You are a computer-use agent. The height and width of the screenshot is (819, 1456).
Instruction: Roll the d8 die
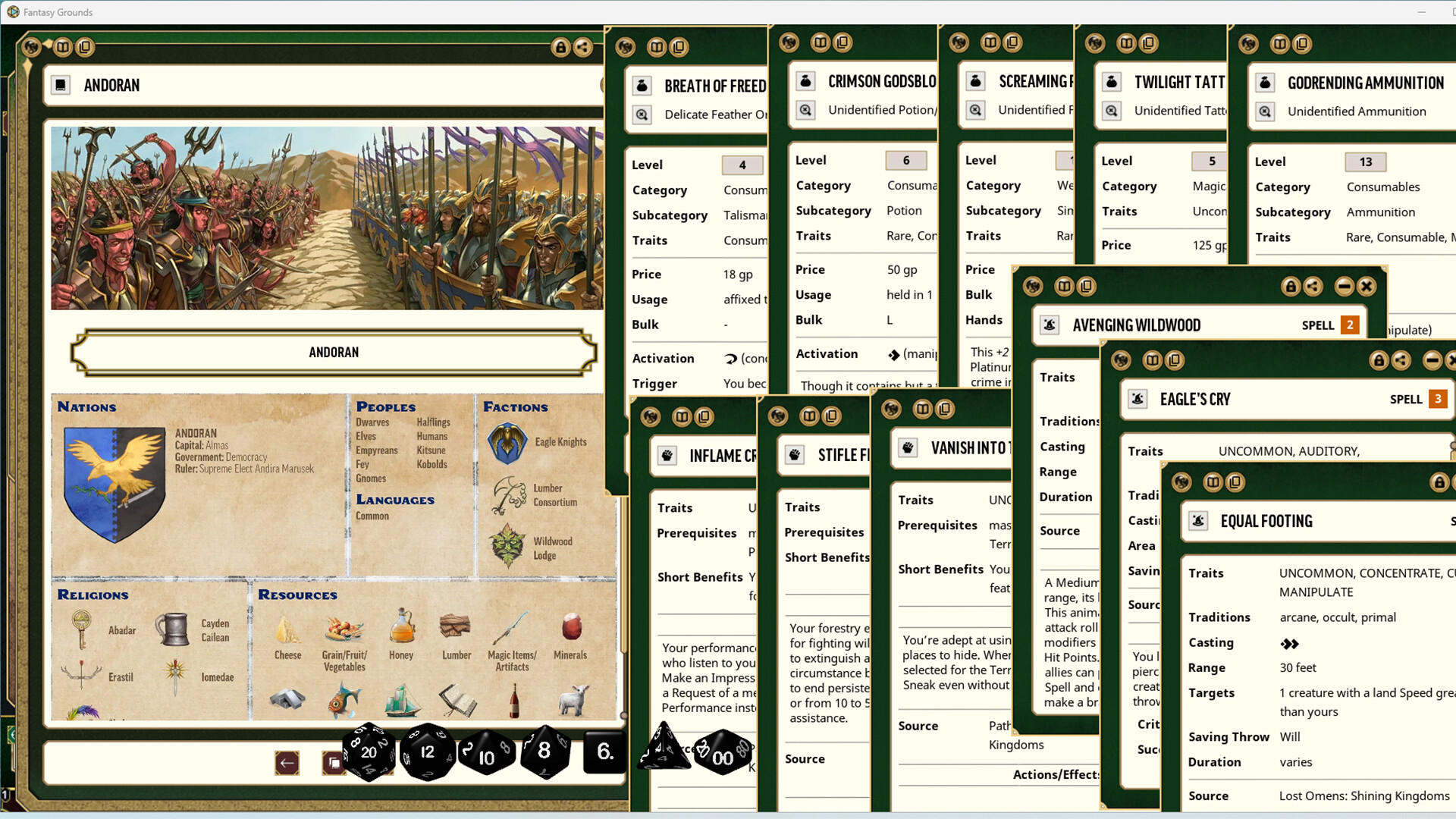point(544,752)
